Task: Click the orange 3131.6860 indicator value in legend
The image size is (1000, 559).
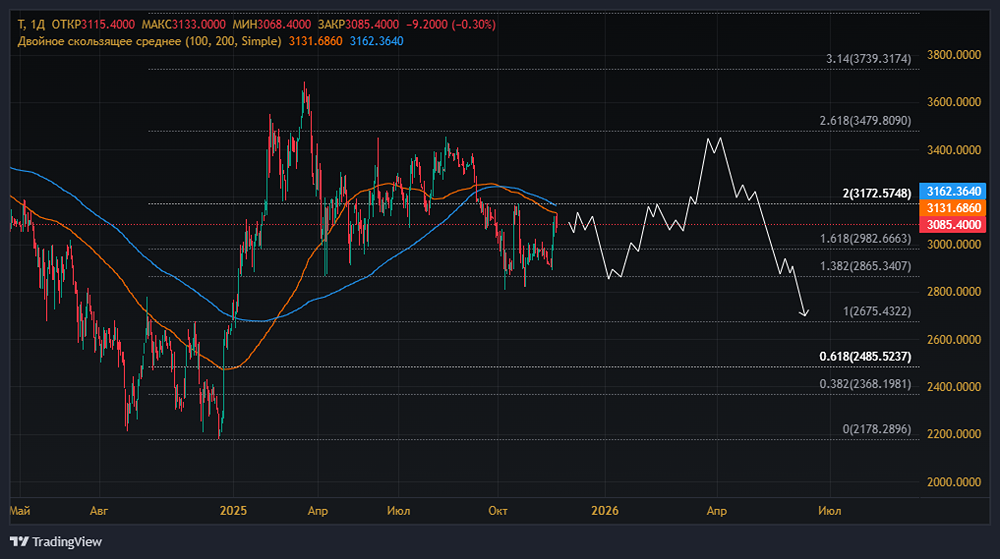Action: pos(316,41)
